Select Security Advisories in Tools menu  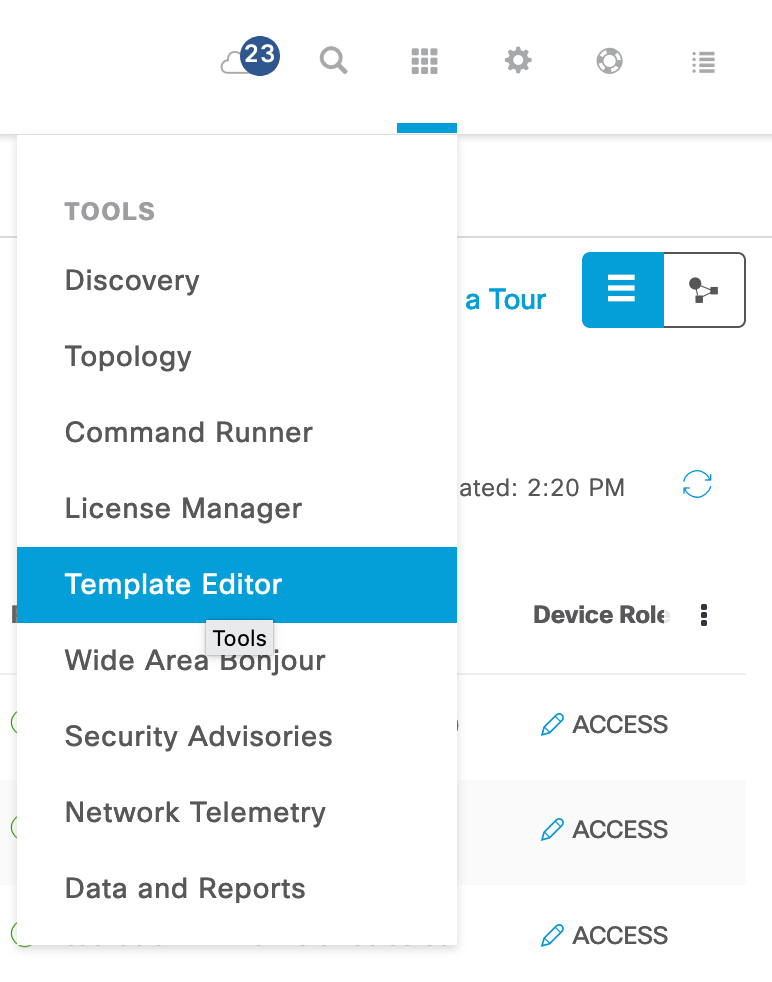point(237,736)
